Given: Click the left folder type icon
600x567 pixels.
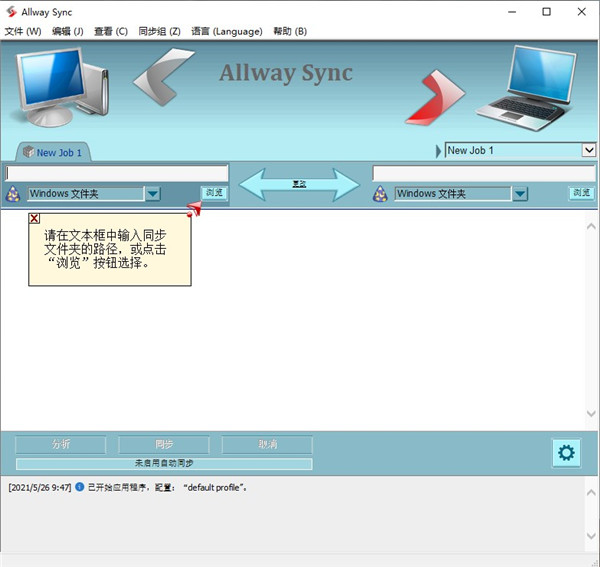Looking at the screenshot, I should 14,194.
